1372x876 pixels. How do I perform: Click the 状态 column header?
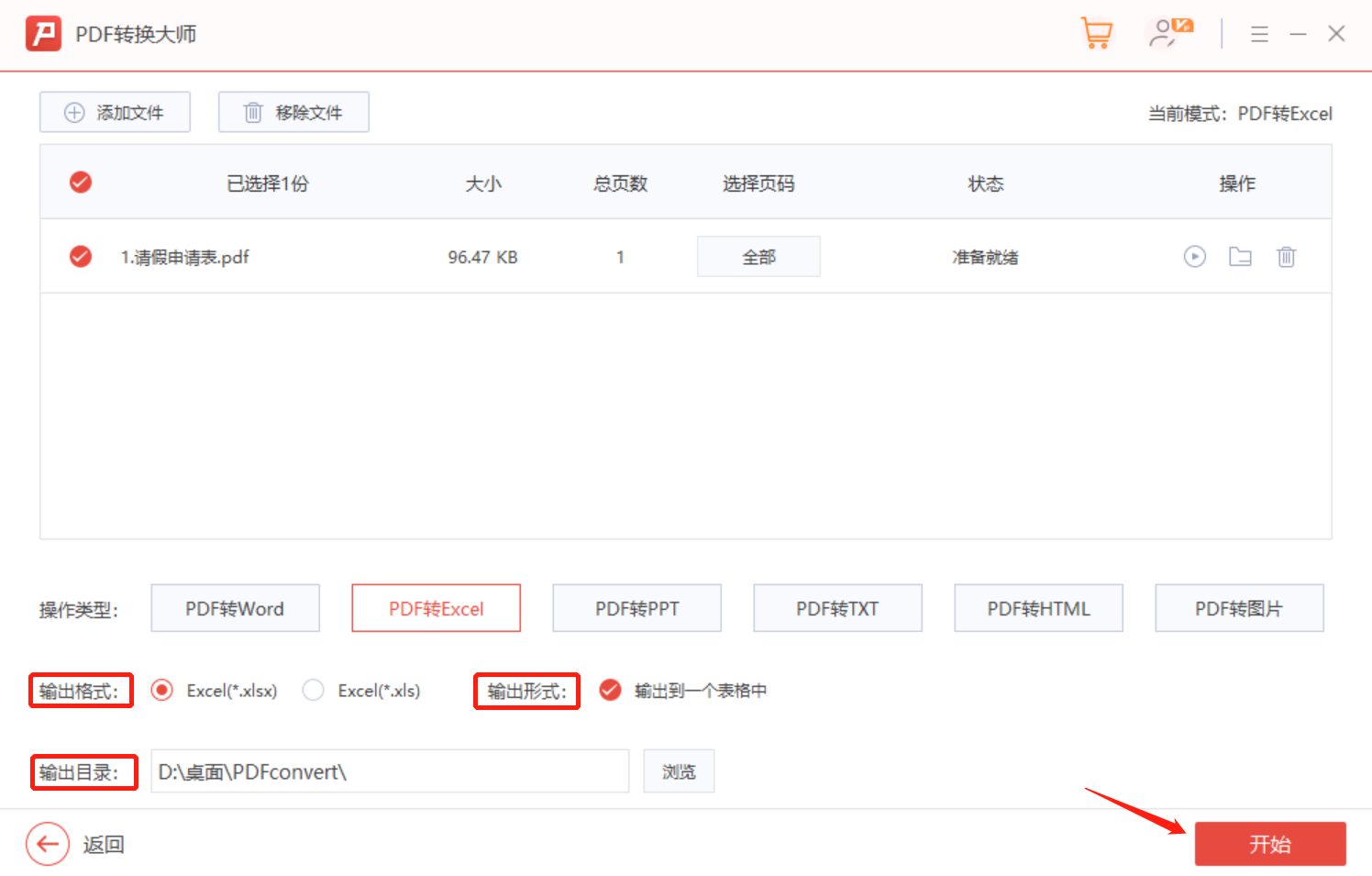pyautogui.click(x=986, y=183)
